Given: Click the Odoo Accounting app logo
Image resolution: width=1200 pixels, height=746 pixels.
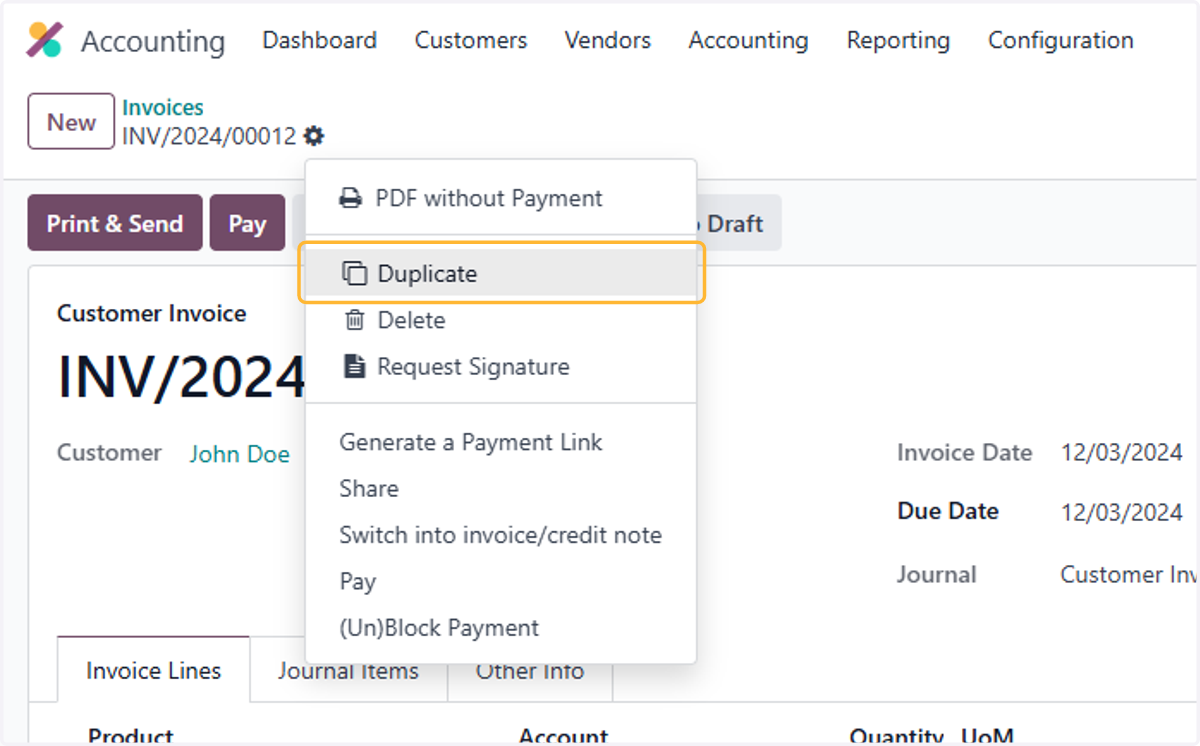Looking at the screenshot, I should pos(45,40).
